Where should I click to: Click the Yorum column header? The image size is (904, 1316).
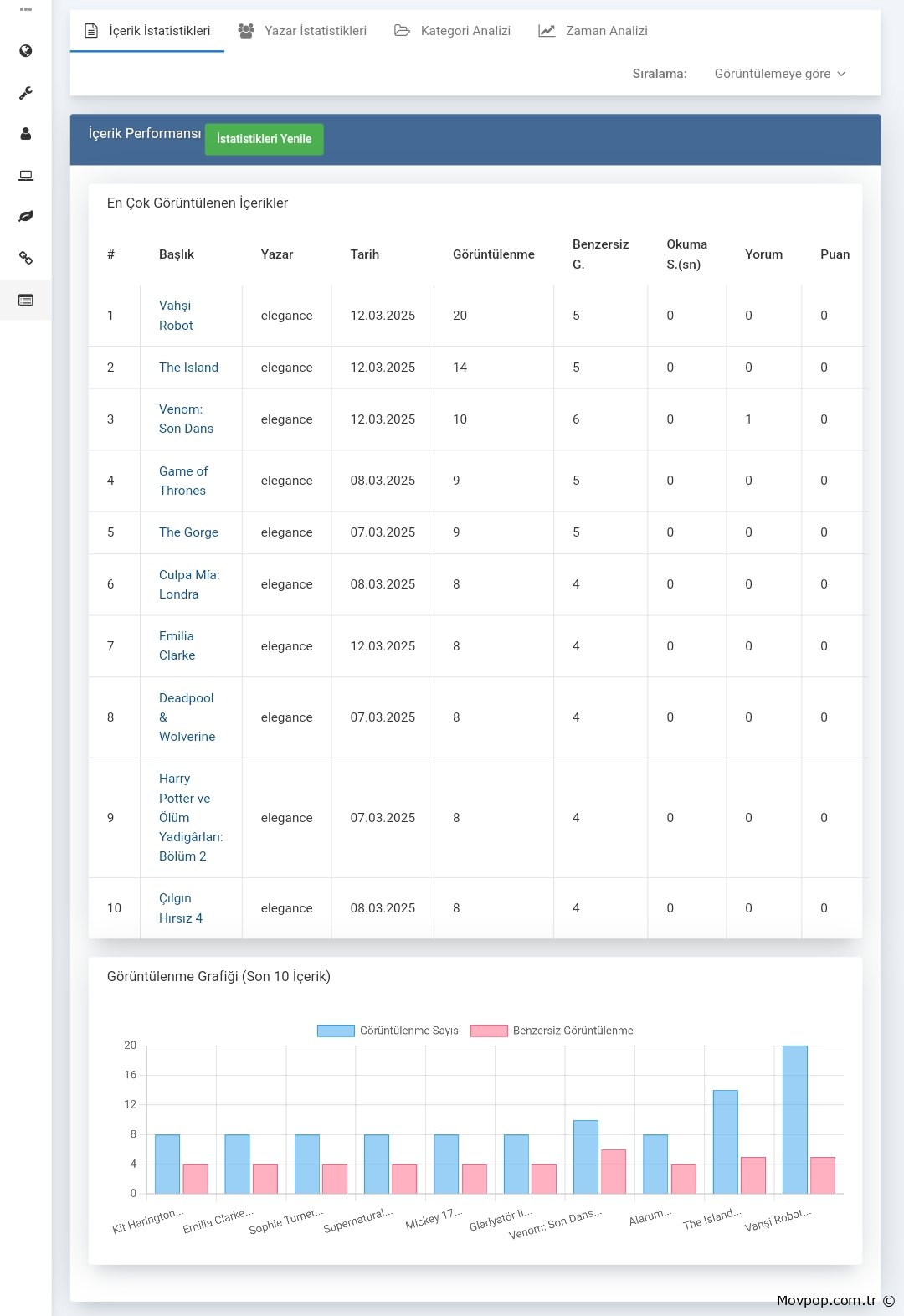(x=764, y=254)
